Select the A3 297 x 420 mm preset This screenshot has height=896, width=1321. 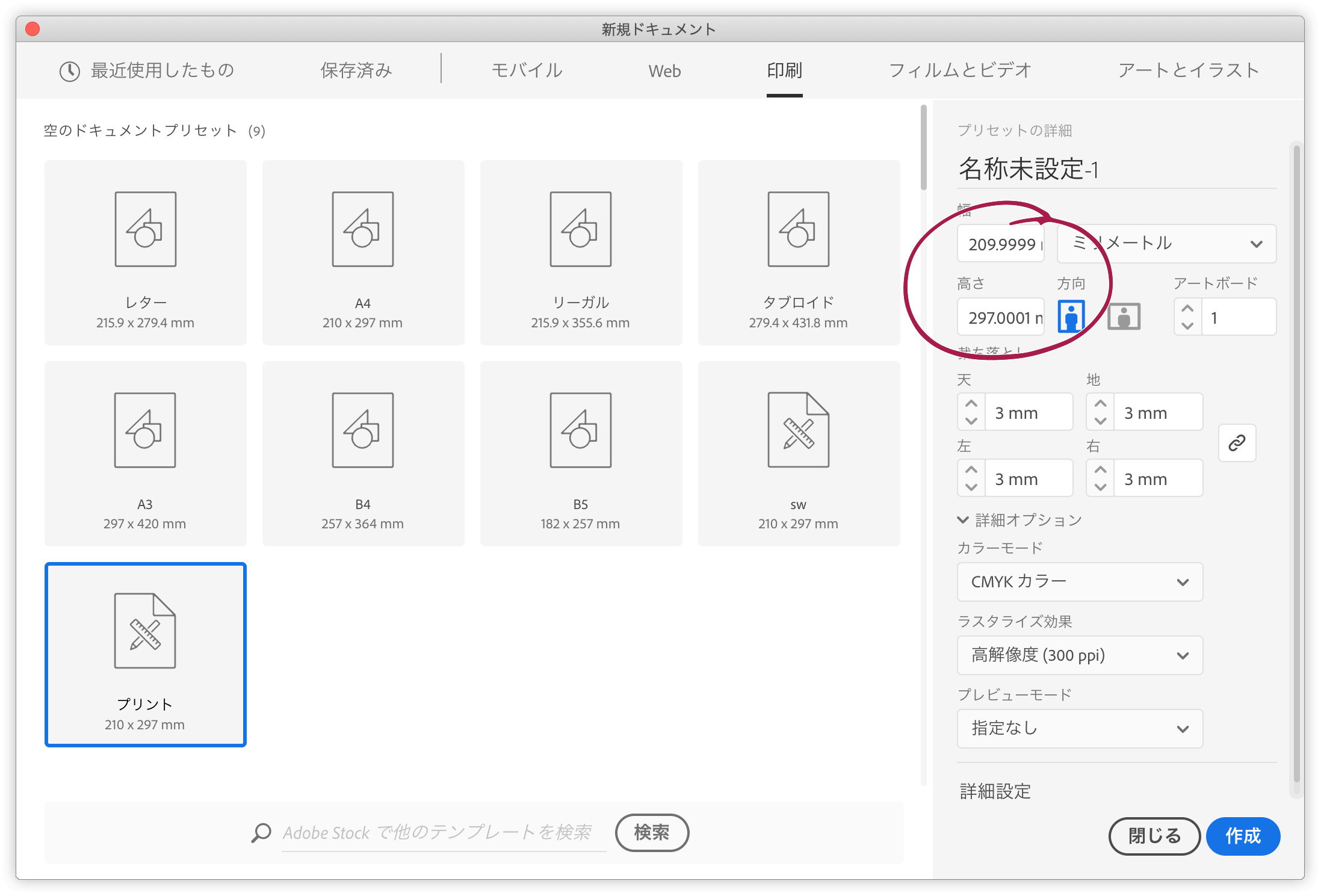pyautogui.click(x=145, y=453)
